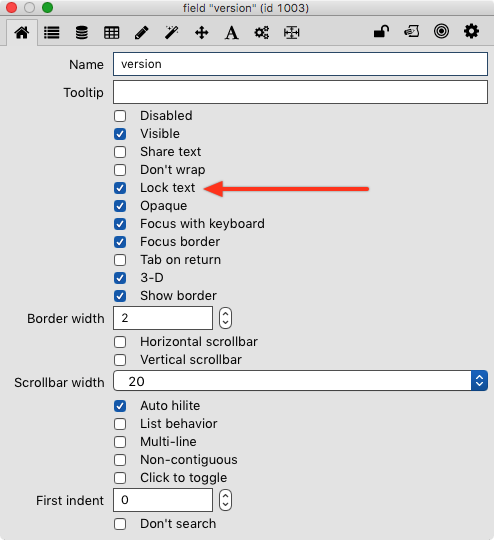Open the Advanced gears tab
This screenshot has width=494, height=540.
coord(262,33)
